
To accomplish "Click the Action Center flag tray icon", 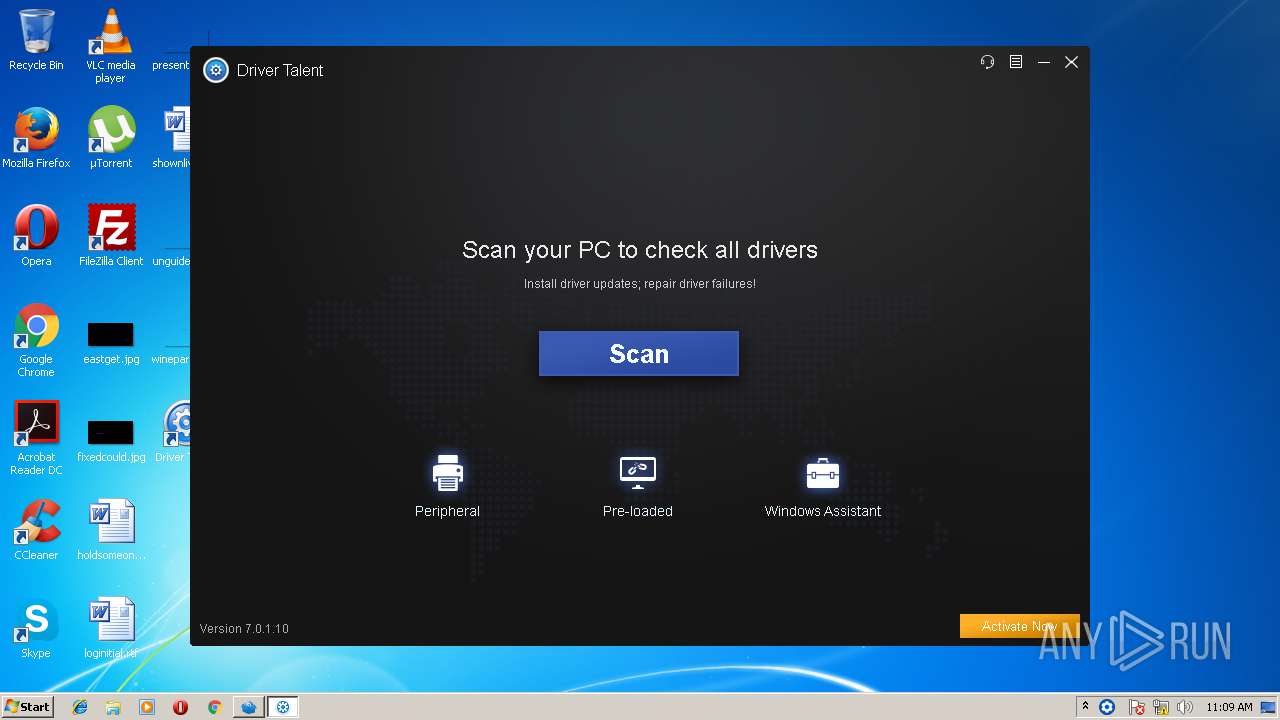I will click(1137, 707).
